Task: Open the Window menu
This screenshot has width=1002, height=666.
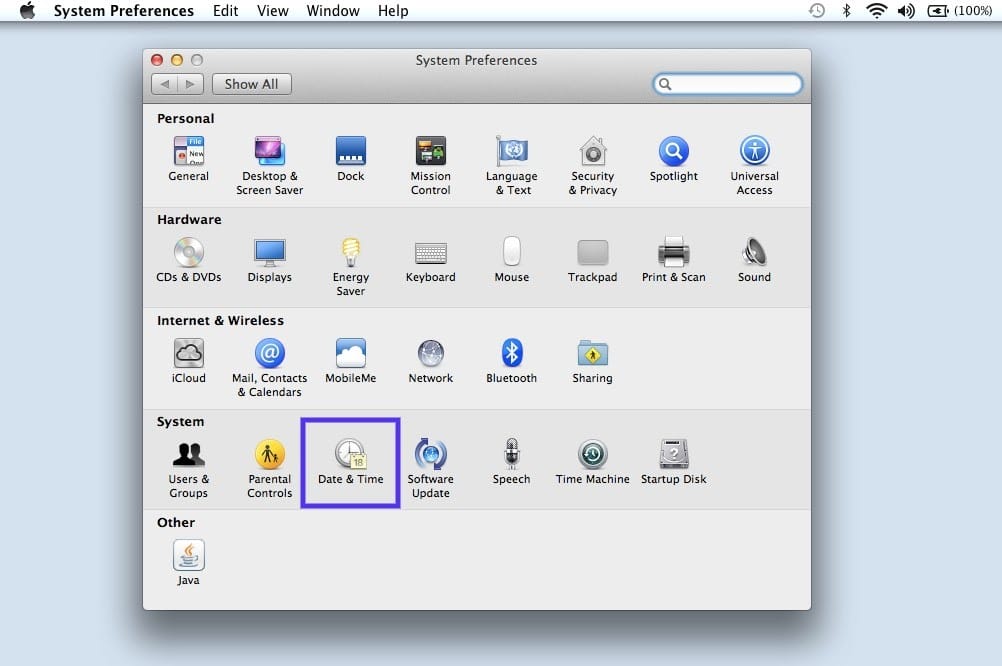Action: pyautogui.click(x=333, y=11)
